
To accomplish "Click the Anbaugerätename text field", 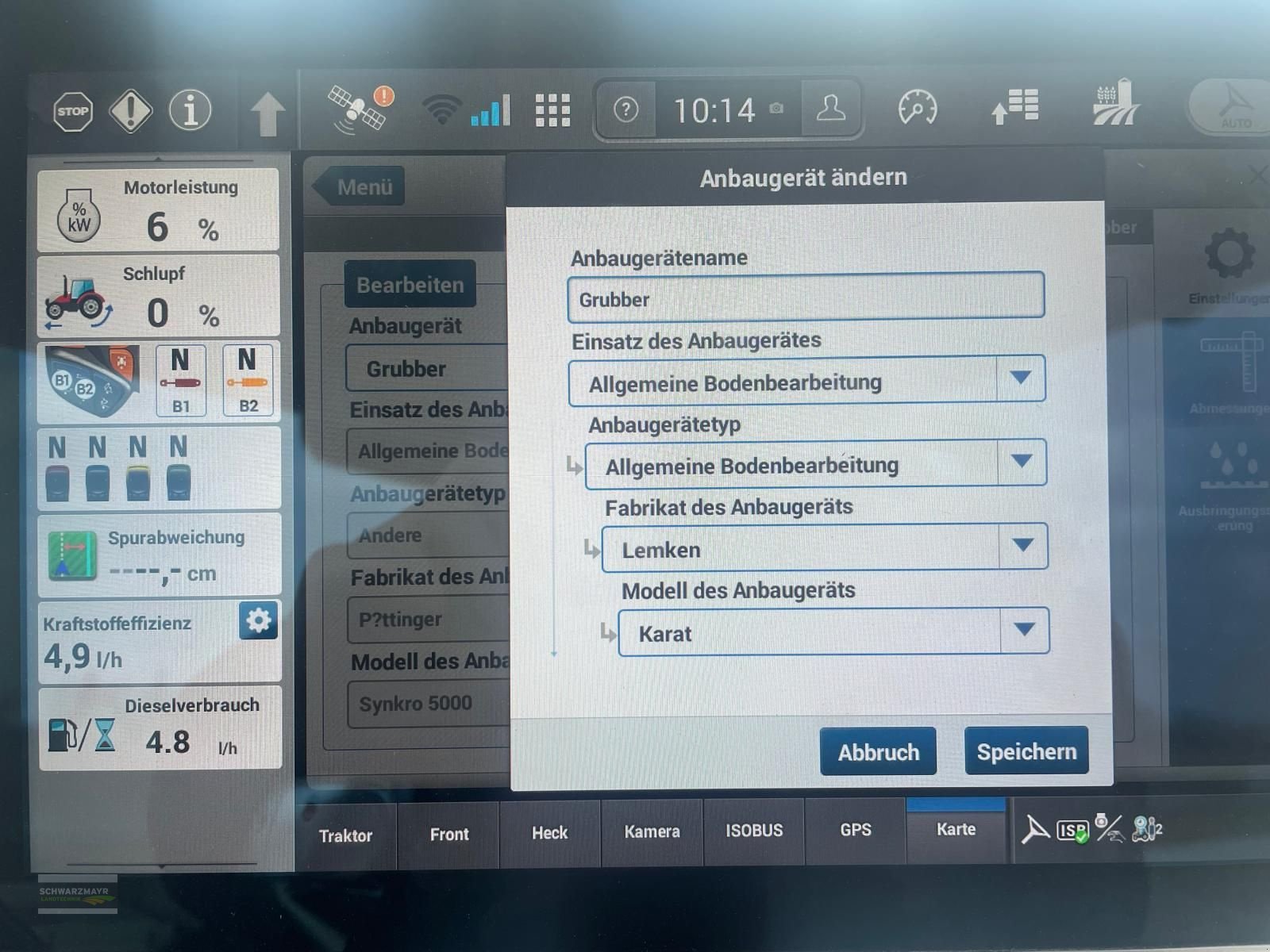I will point(806,298).
